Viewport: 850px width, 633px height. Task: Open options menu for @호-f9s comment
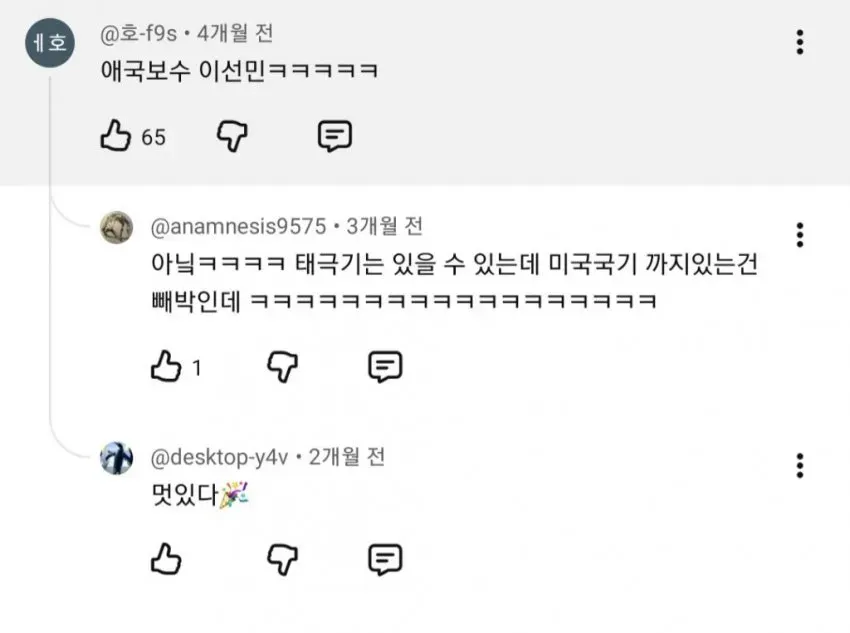point(800,42)
